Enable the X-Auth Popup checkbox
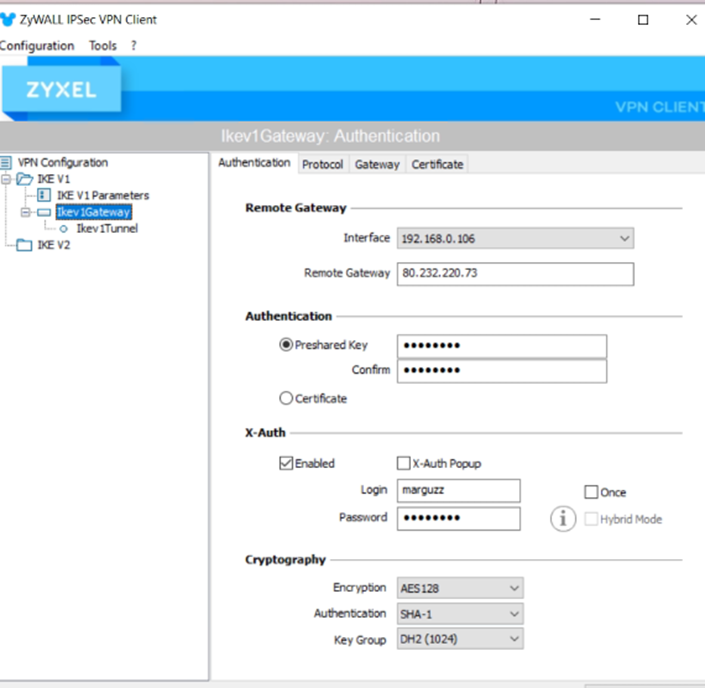 pyautogui.click(x=404, y=464)
